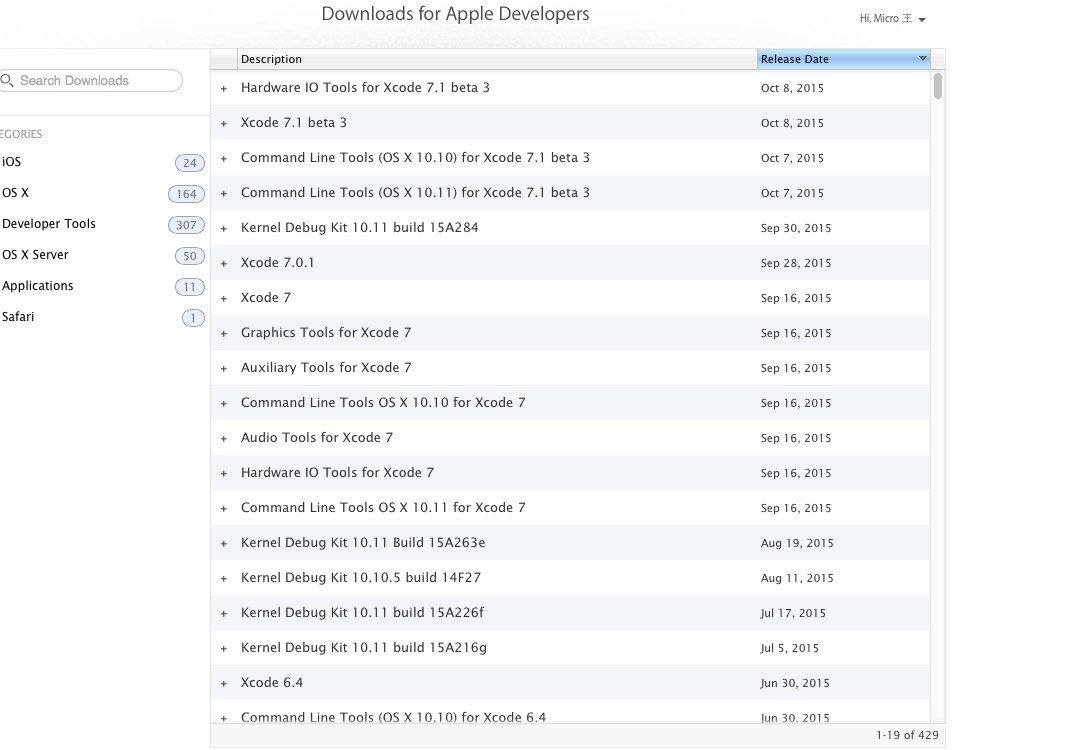Click 'Graphics Tools for Xcode 7' text
The width and height of the screenshot is (1070, 750).
coord(326,332)
